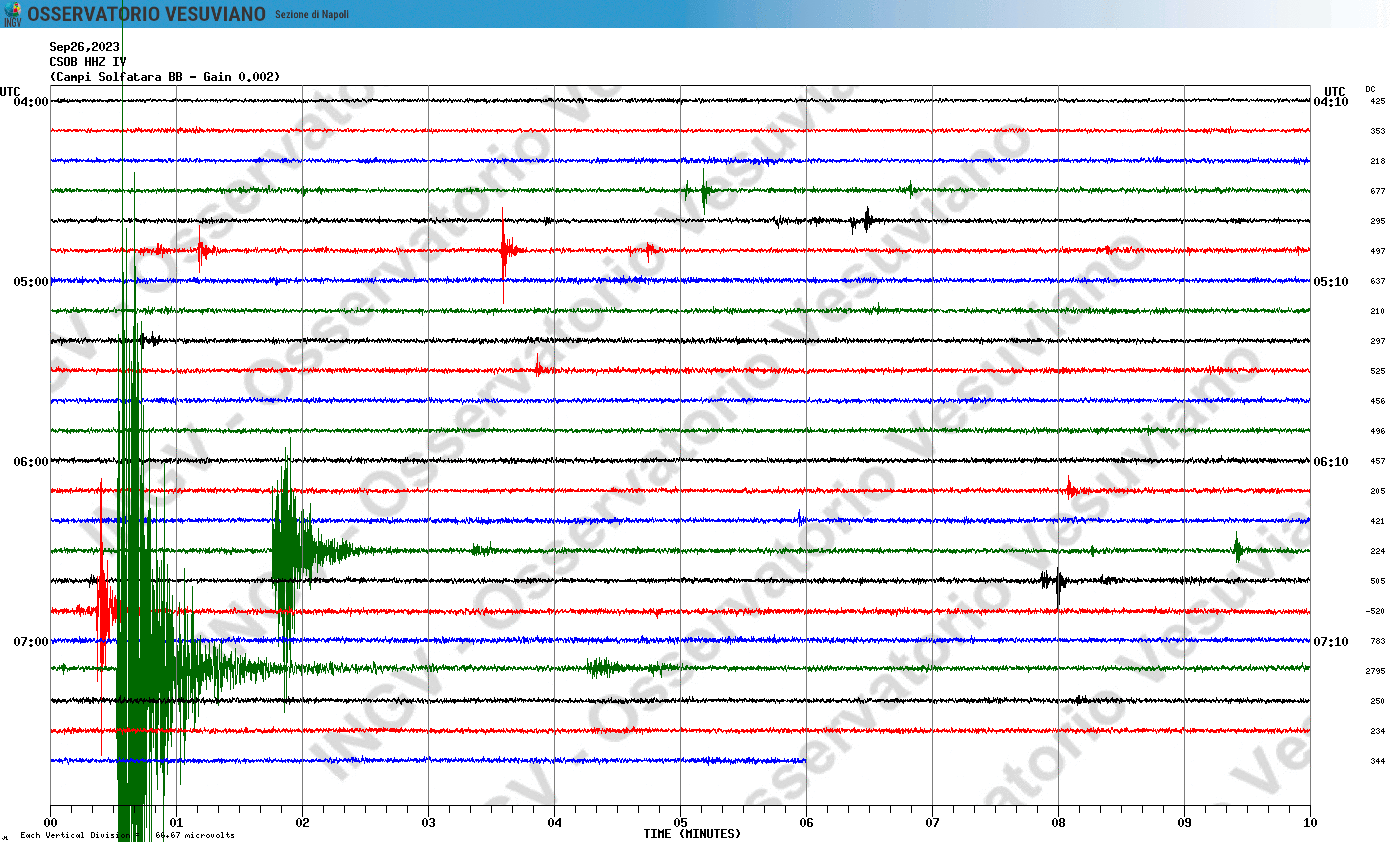Viewport: 1390px width, 849px height.
Task: Click DC value 2795
Action: (1376, 672)
